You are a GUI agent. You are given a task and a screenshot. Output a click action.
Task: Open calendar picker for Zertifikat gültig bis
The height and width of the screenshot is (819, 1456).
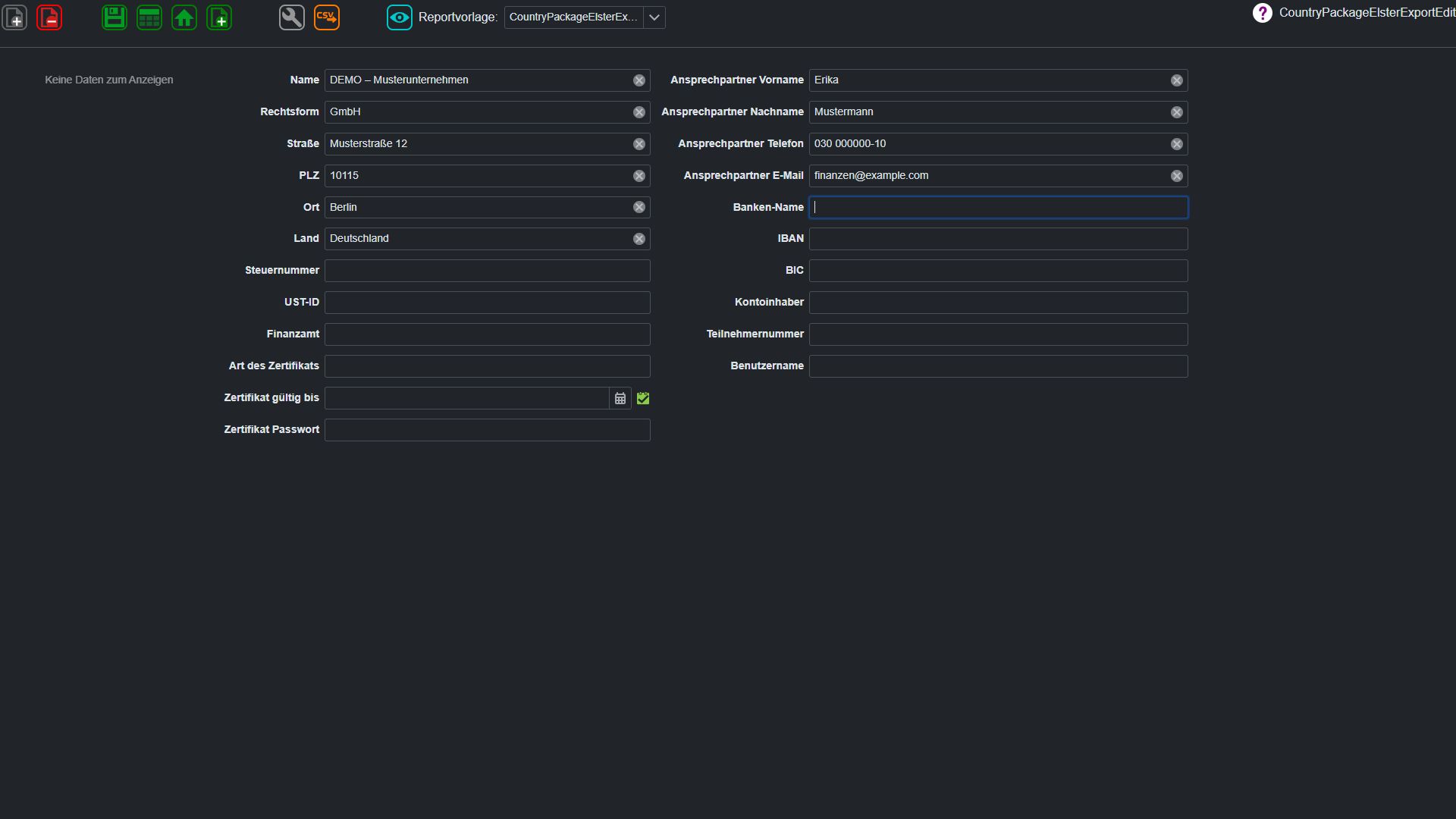pyautogui.click(x=620, y=398)
